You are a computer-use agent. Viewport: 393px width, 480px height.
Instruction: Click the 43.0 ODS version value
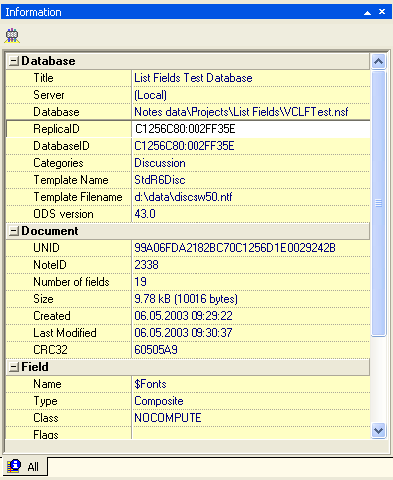tap(145, 214)
